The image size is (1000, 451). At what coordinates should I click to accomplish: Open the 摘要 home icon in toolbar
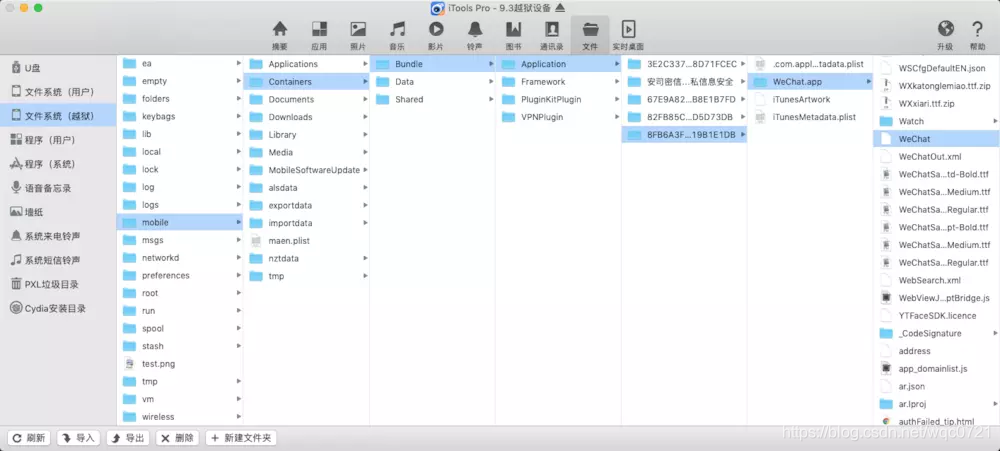point(279,35)
